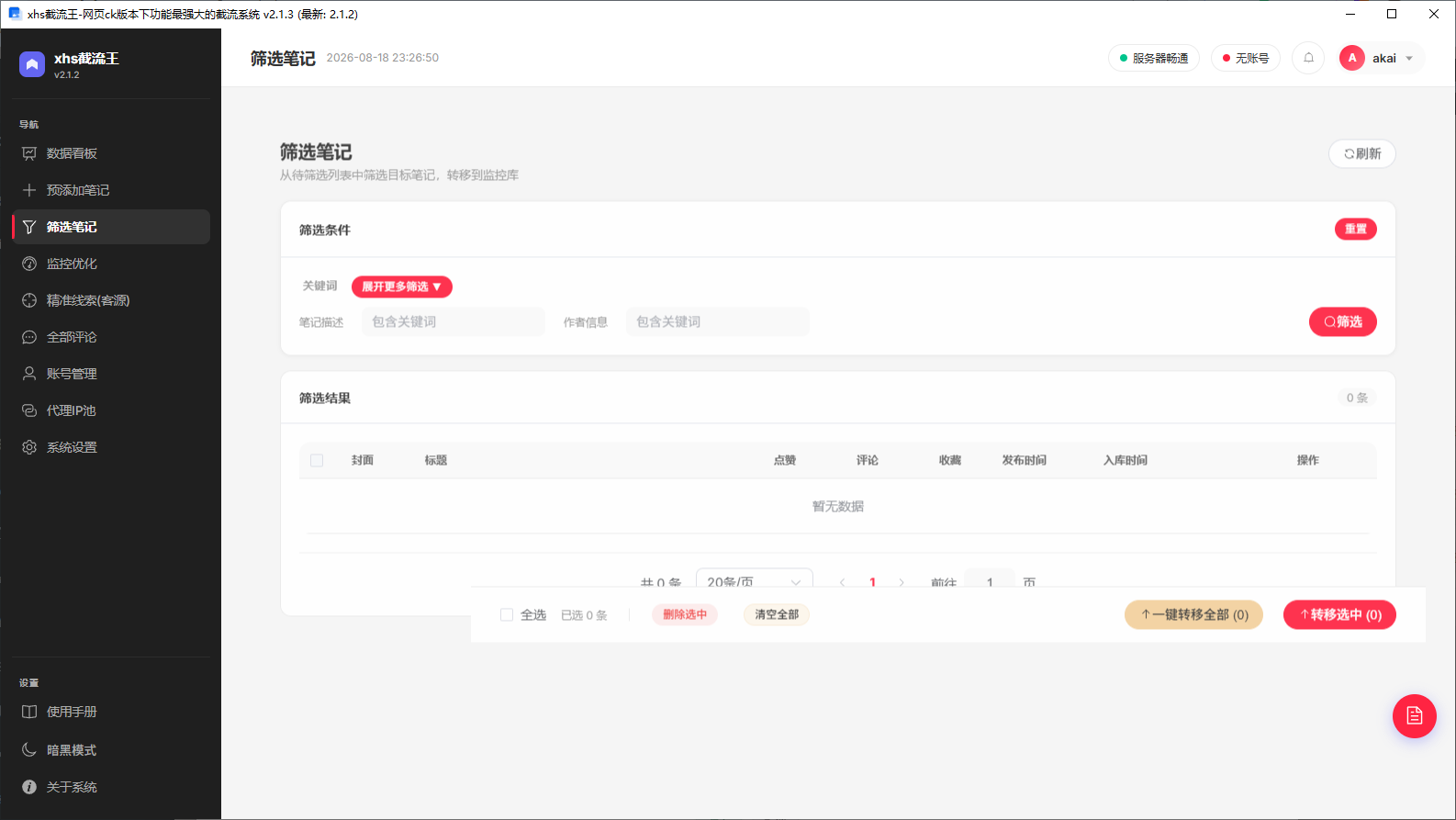Go to the next page arrow
Screen dimensions: 1456x820
point(902,582)
